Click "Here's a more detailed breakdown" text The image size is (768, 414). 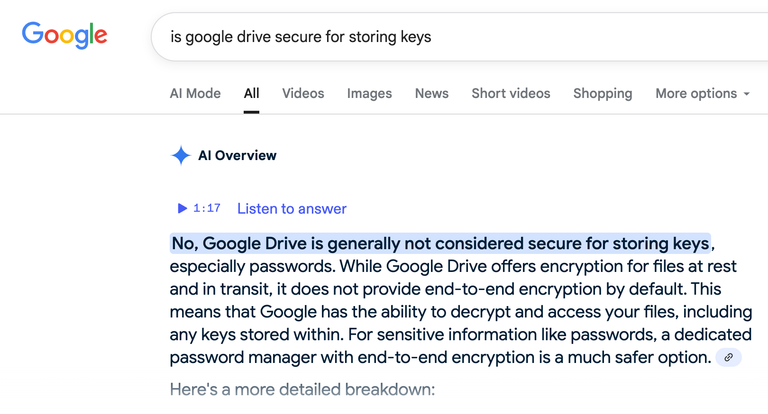(302, 390)
